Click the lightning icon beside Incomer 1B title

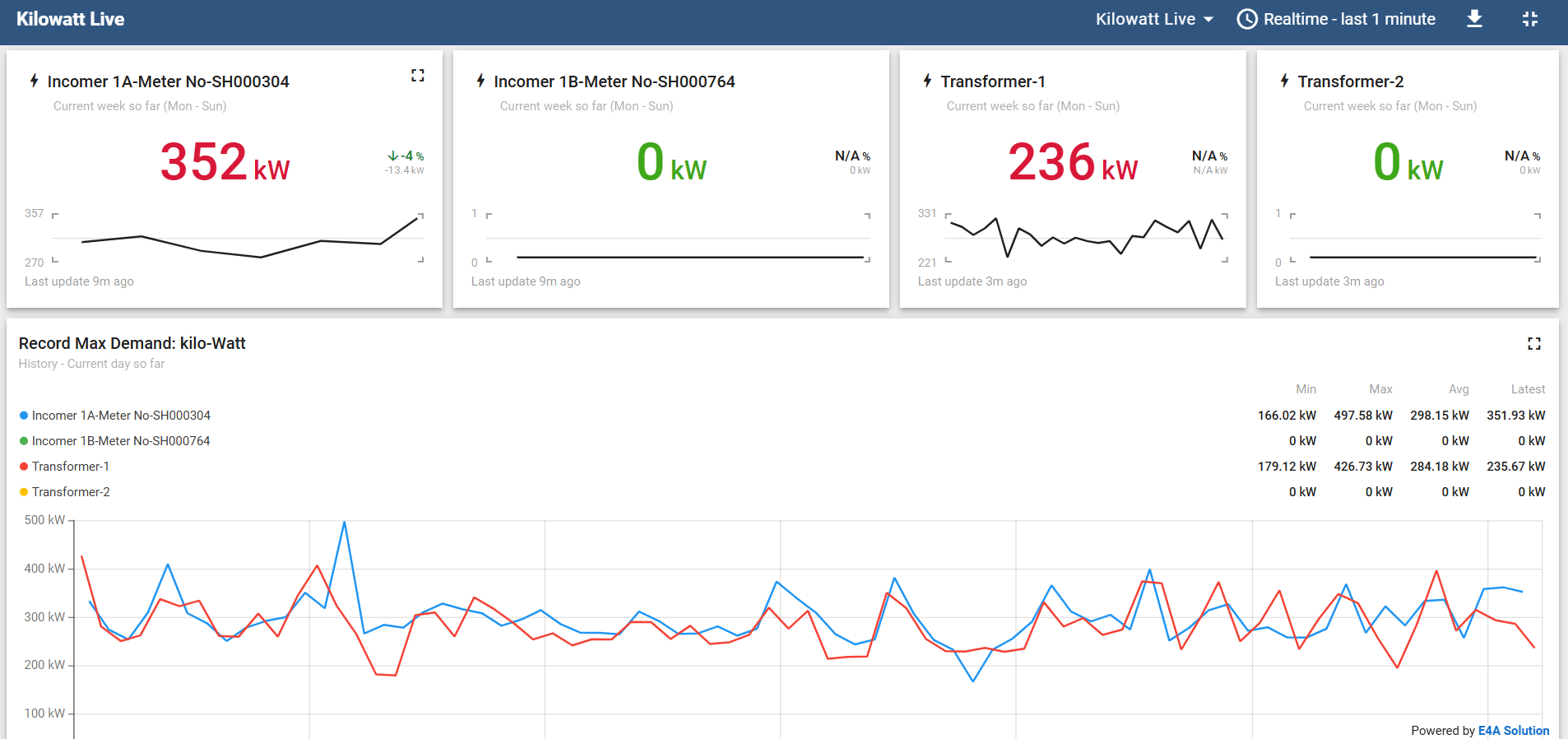(480, 81)
